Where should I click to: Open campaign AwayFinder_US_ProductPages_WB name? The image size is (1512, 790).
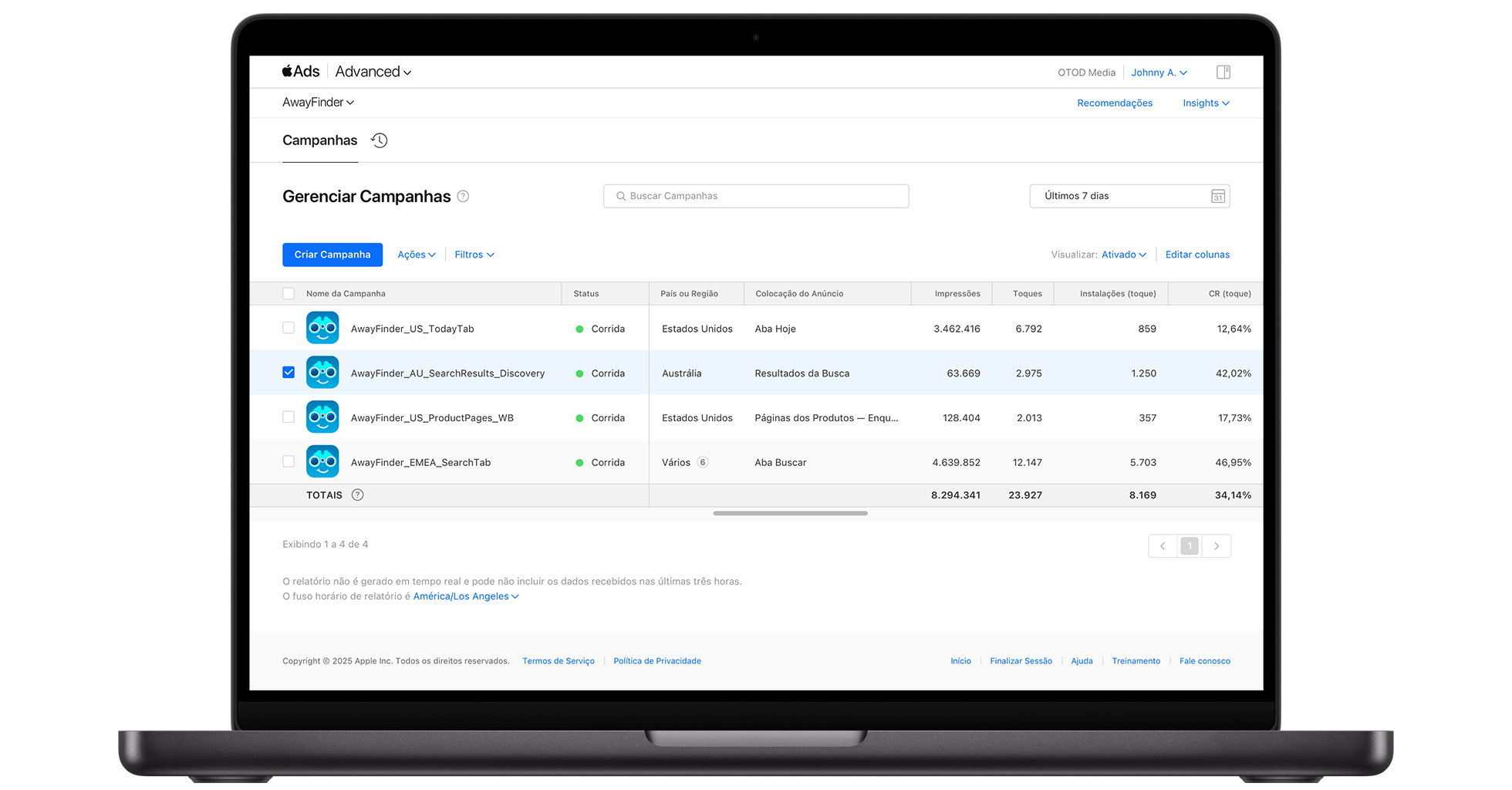432,418
